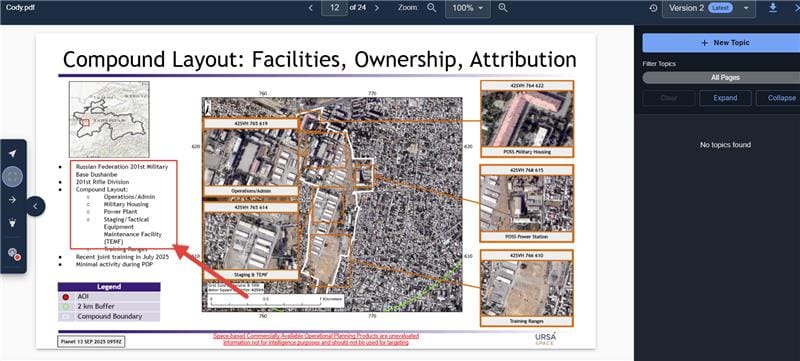Select the highlighter tool in left toolbar

[x=13, y=223]
